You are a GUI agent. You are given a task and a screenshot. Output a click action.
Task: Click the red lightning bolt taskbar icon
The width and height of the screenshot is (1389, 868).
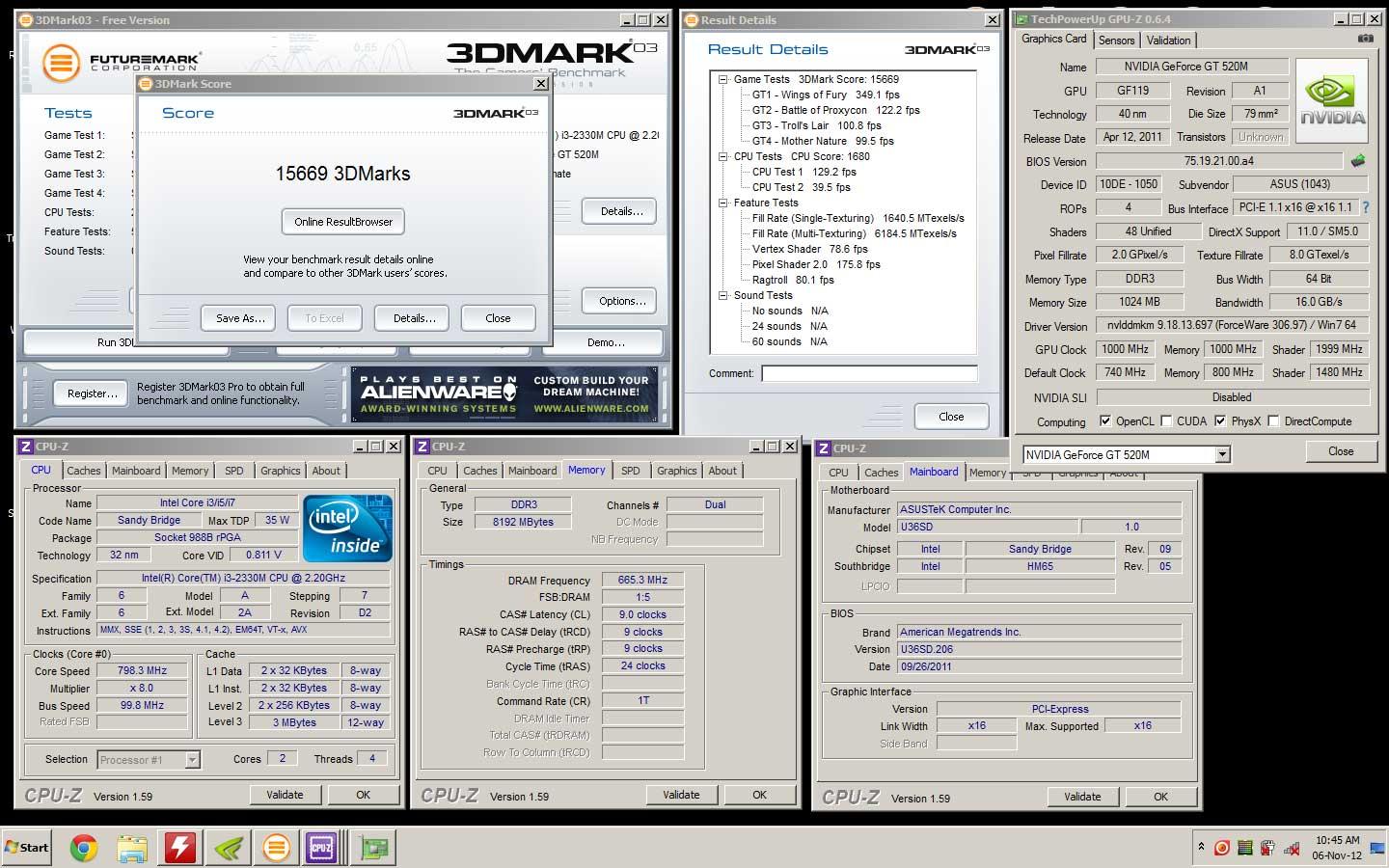pos(180,848)
